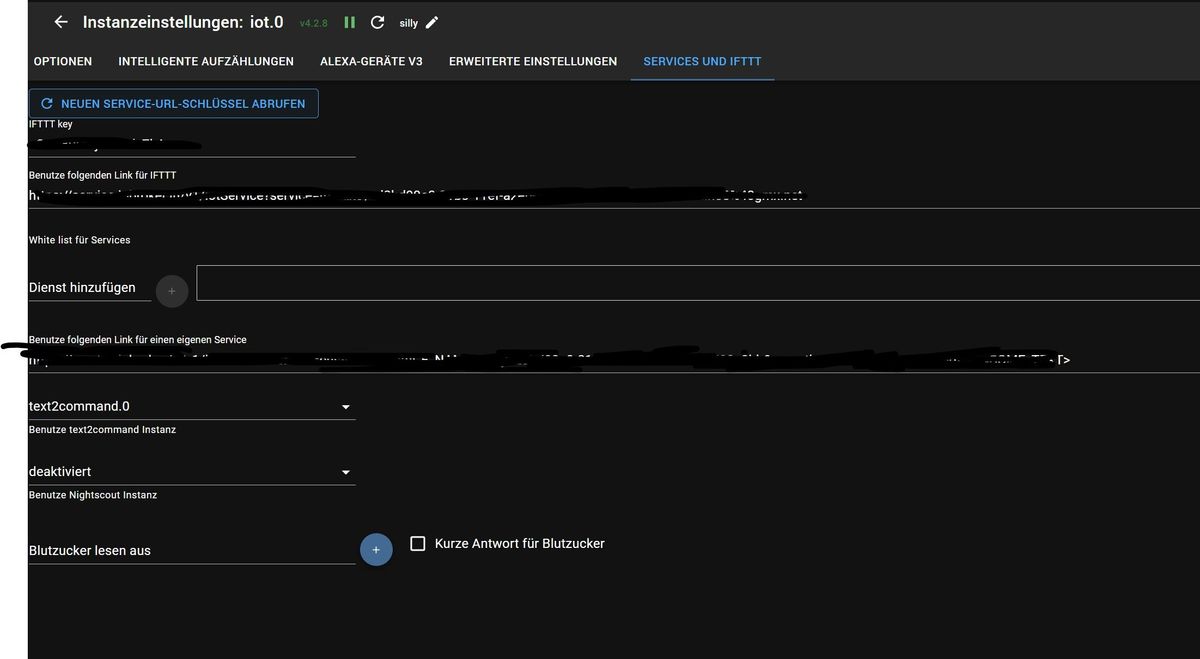
Task: Select the SERVICES UND IFTTT tab
Action: tap(701, 61)
